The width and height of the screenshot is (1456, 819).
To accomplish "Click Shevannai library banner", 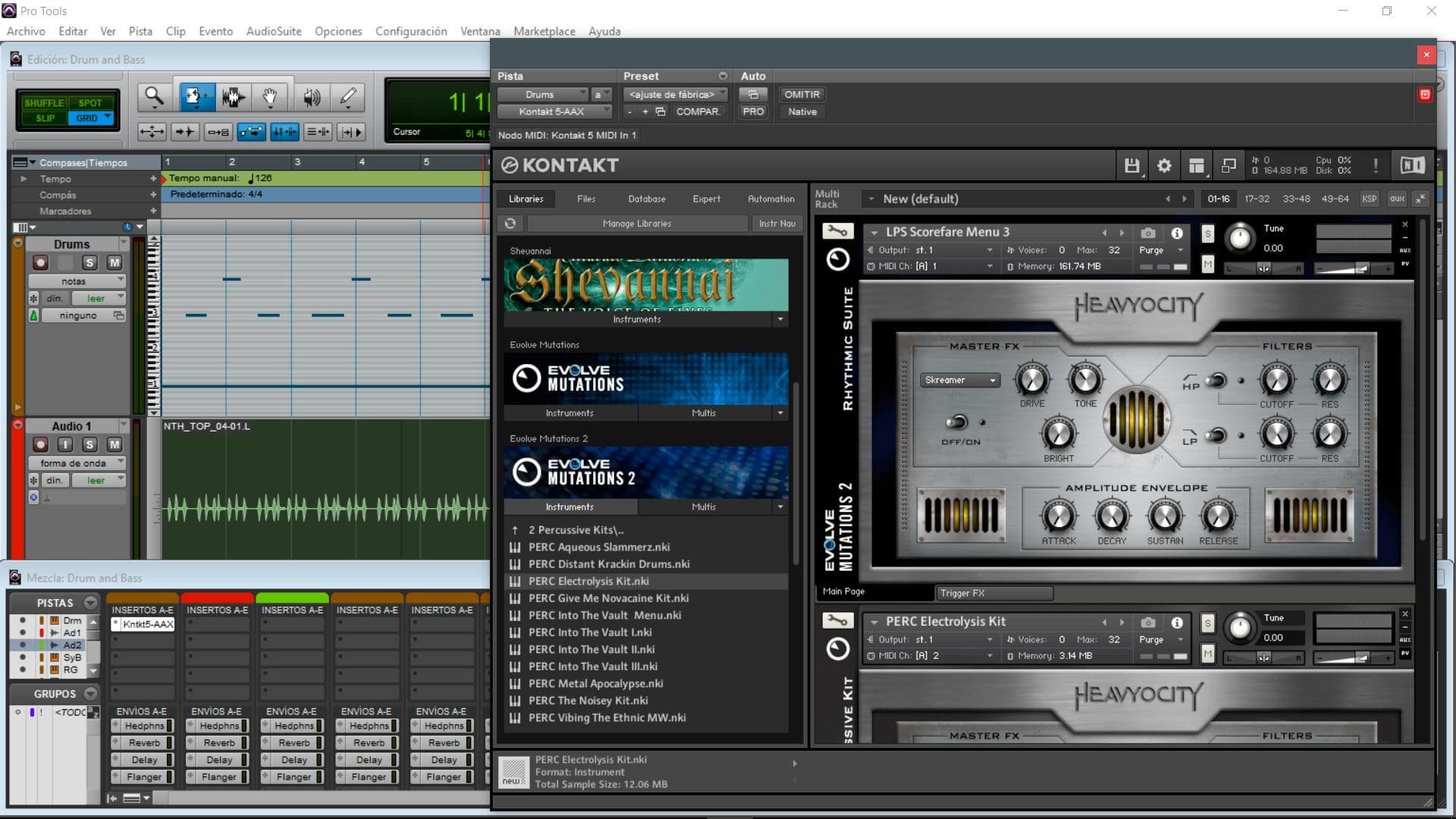I will [646, 285].
